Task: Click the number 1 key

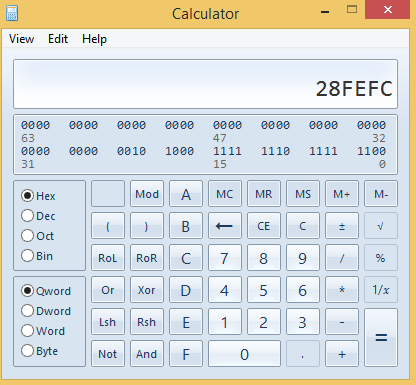Action: click(225, 322)
